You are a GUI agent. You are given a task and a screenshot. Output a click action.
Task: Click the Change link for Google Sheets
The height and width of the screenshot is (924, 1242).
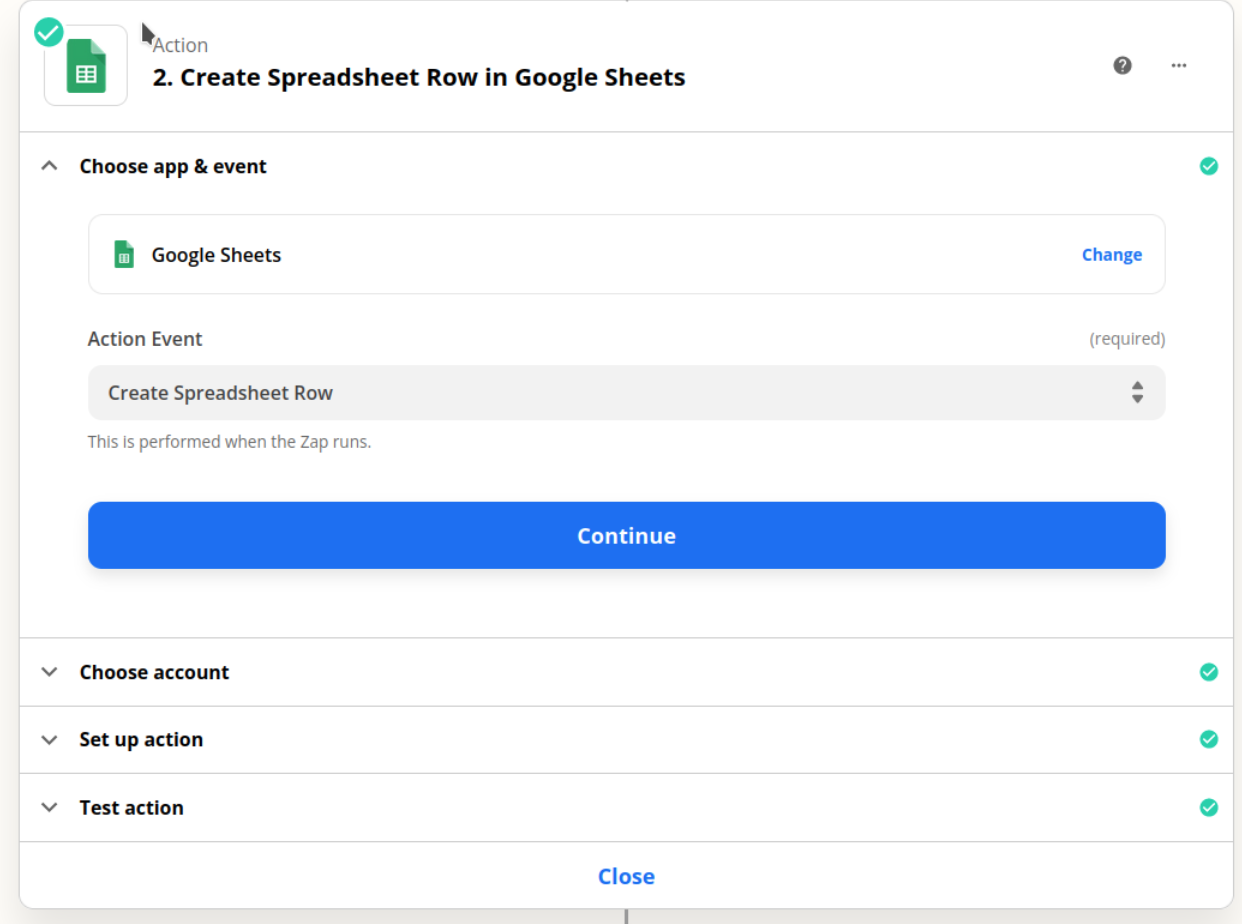point(1111,255)
